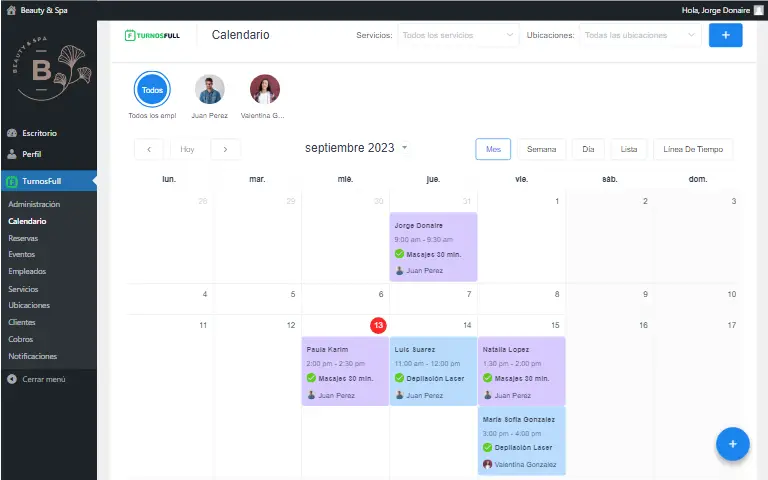The width and height of the screenshot is (768, 480).
Task: Open Empleados in the sidebar menu
Action: 27,271
